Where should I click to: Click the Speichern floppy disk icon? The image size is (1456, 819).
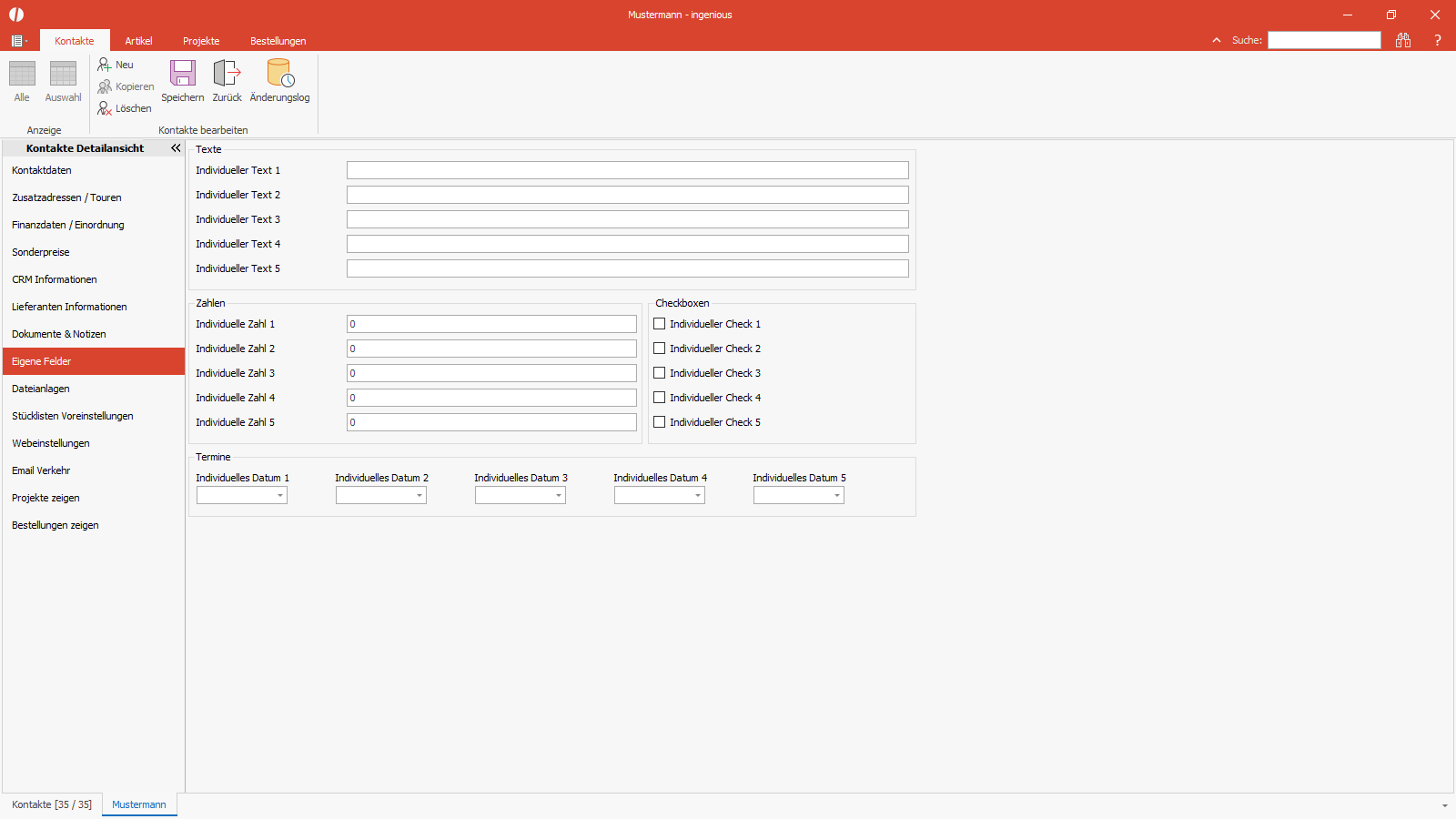pyautogui.click(x=183, y=74)
